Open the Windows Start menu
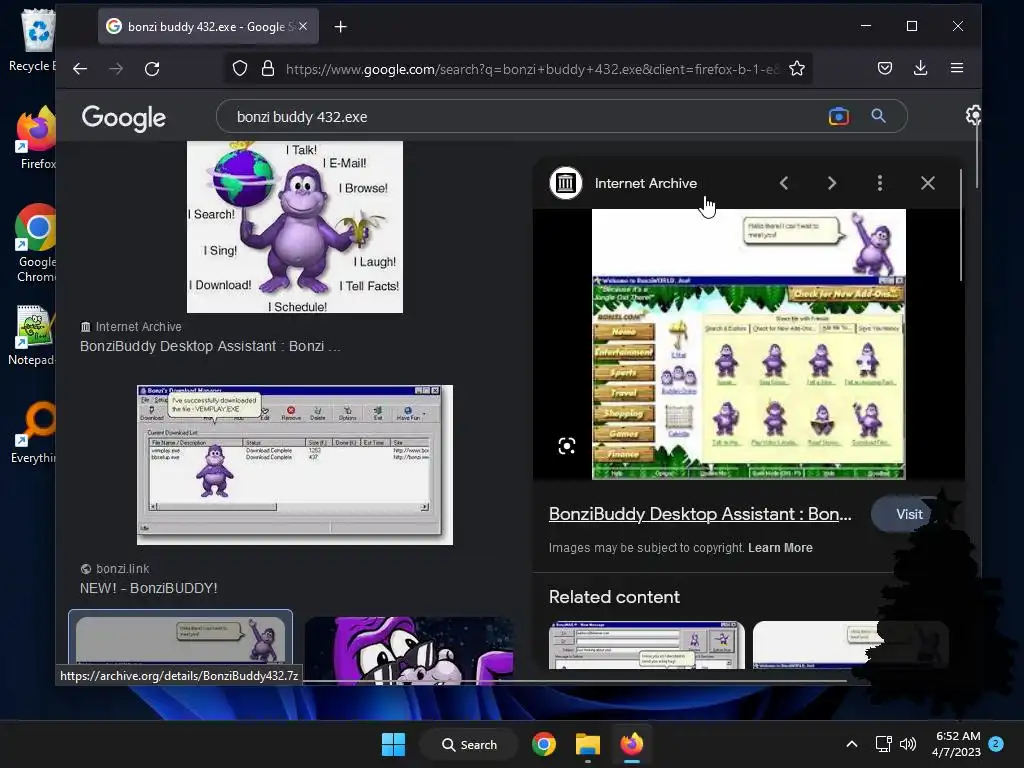The width and height of the screenshot is (1024, 768). pos(393,744)
